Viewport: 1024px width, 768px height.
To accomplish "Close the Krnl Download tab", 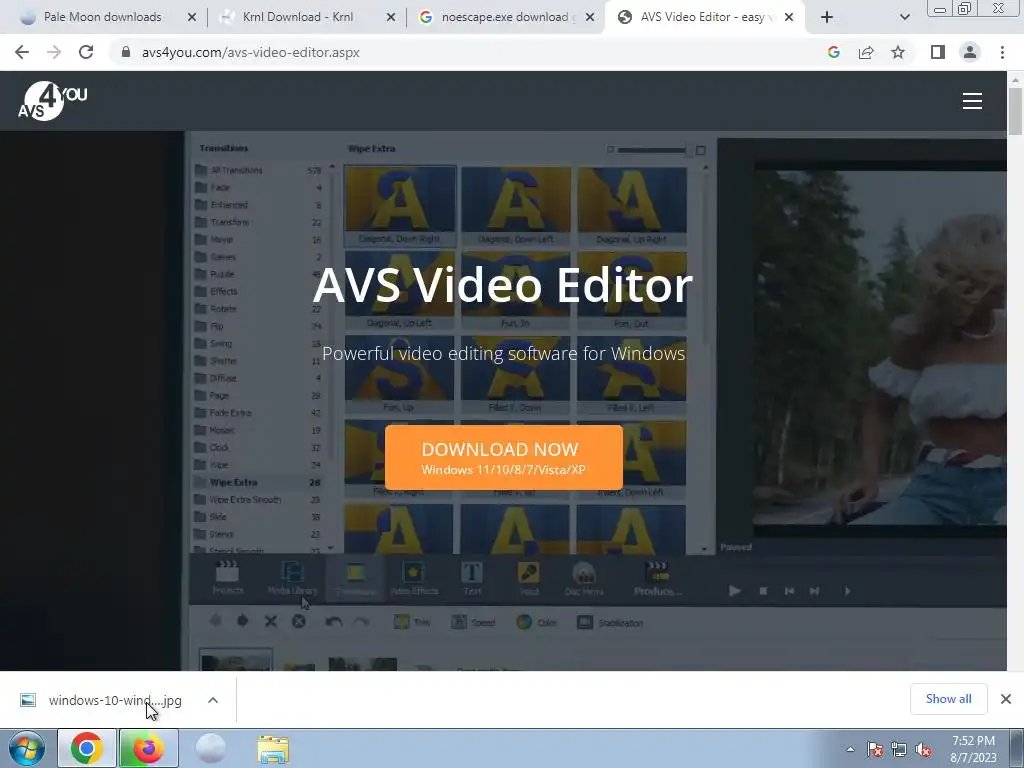I will tap(391, 18).
